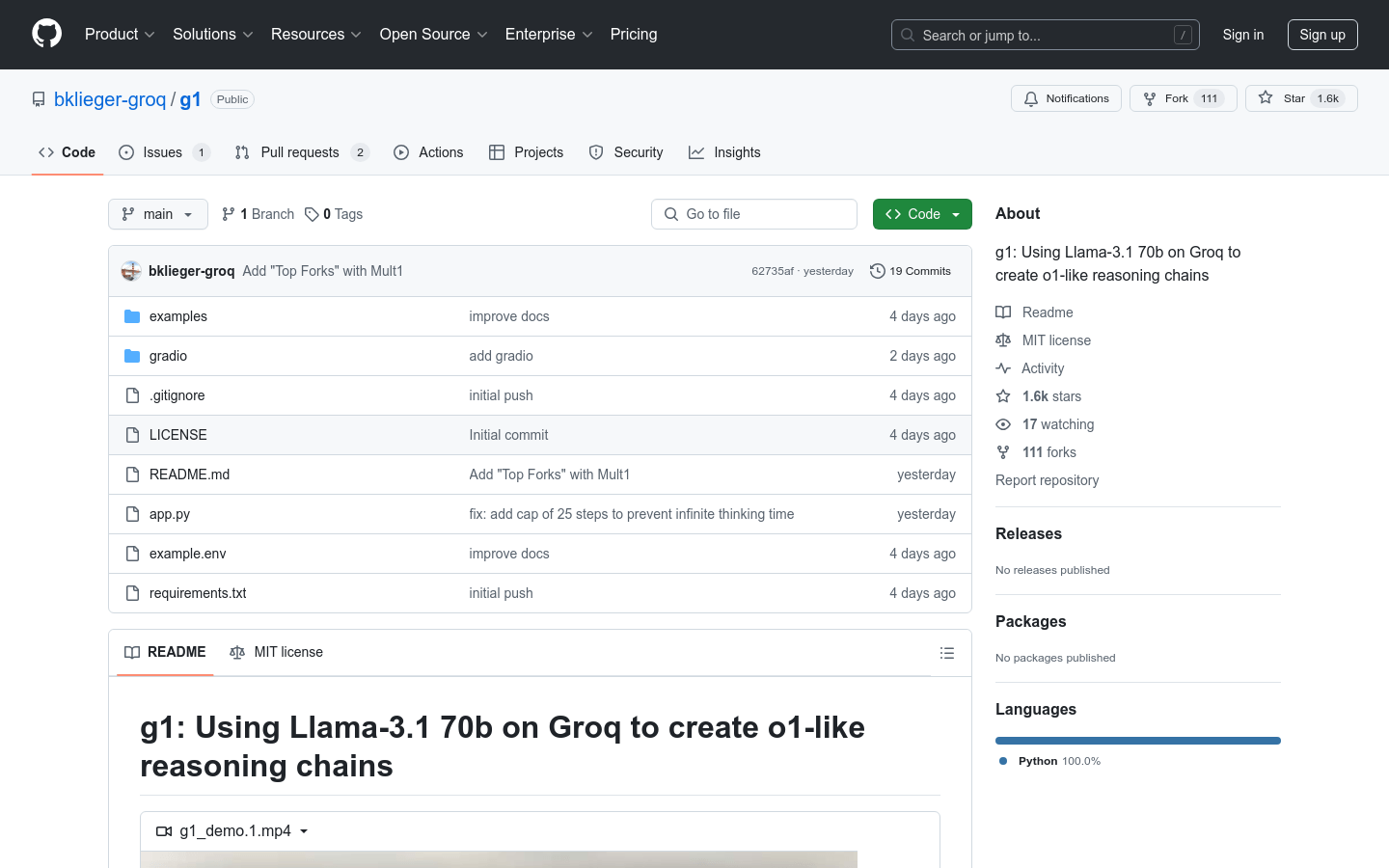
Task: Click the Sign up button
Action: (1321, 35)
